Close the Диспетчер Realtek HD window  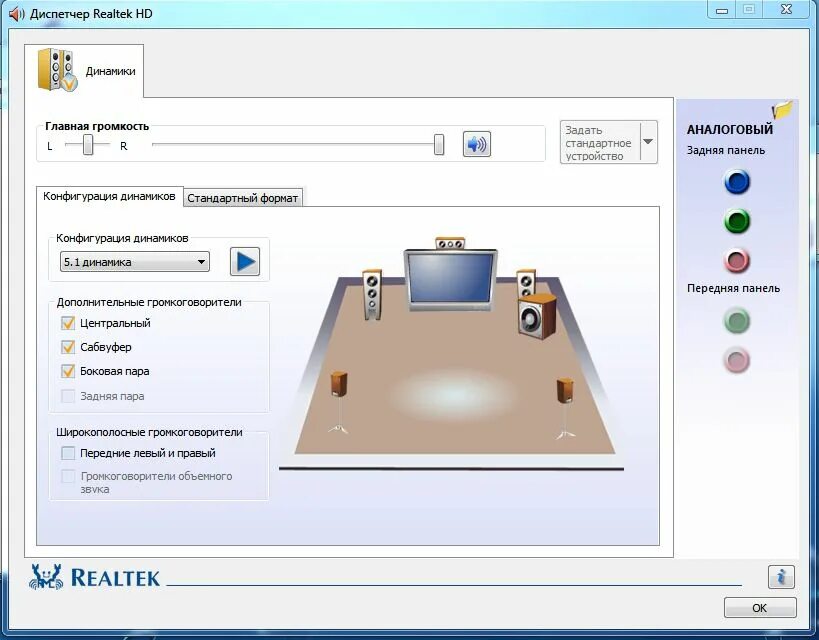tap(787, 9)
